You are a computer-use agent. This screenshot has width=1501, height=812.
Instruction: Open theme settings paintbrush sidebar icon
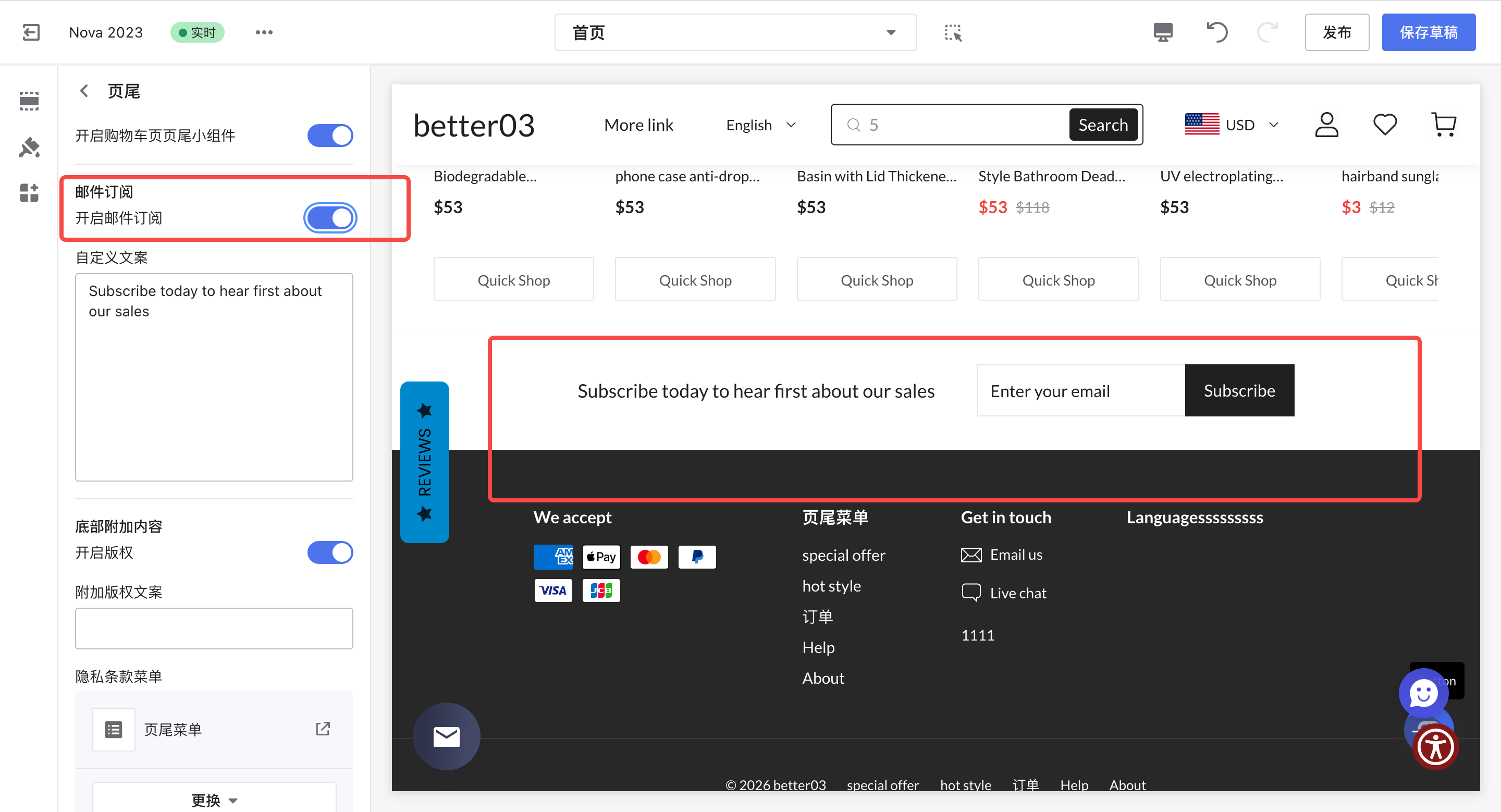29,147
